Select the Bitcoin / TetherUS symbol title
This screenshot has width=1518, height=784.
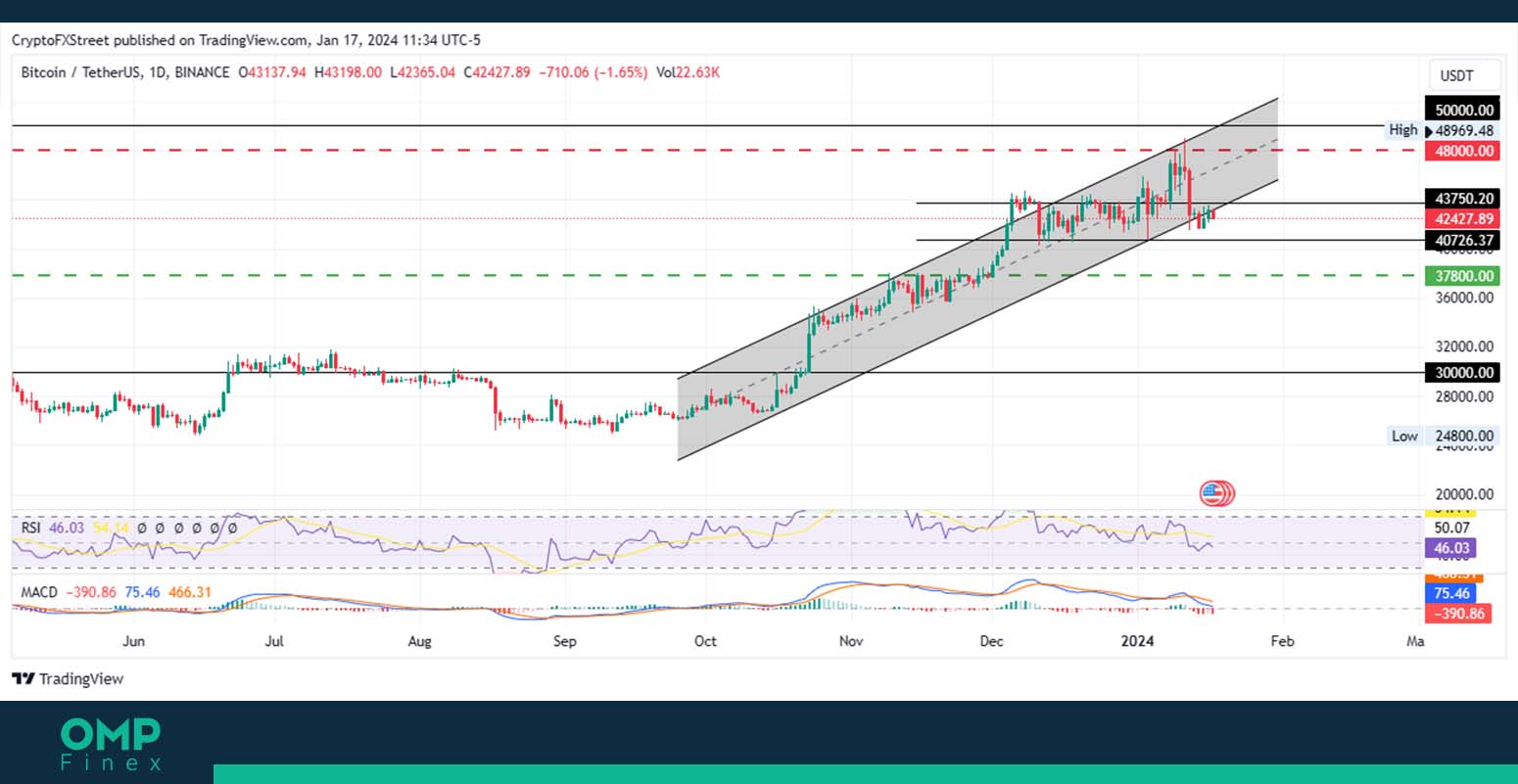(123, 72)
